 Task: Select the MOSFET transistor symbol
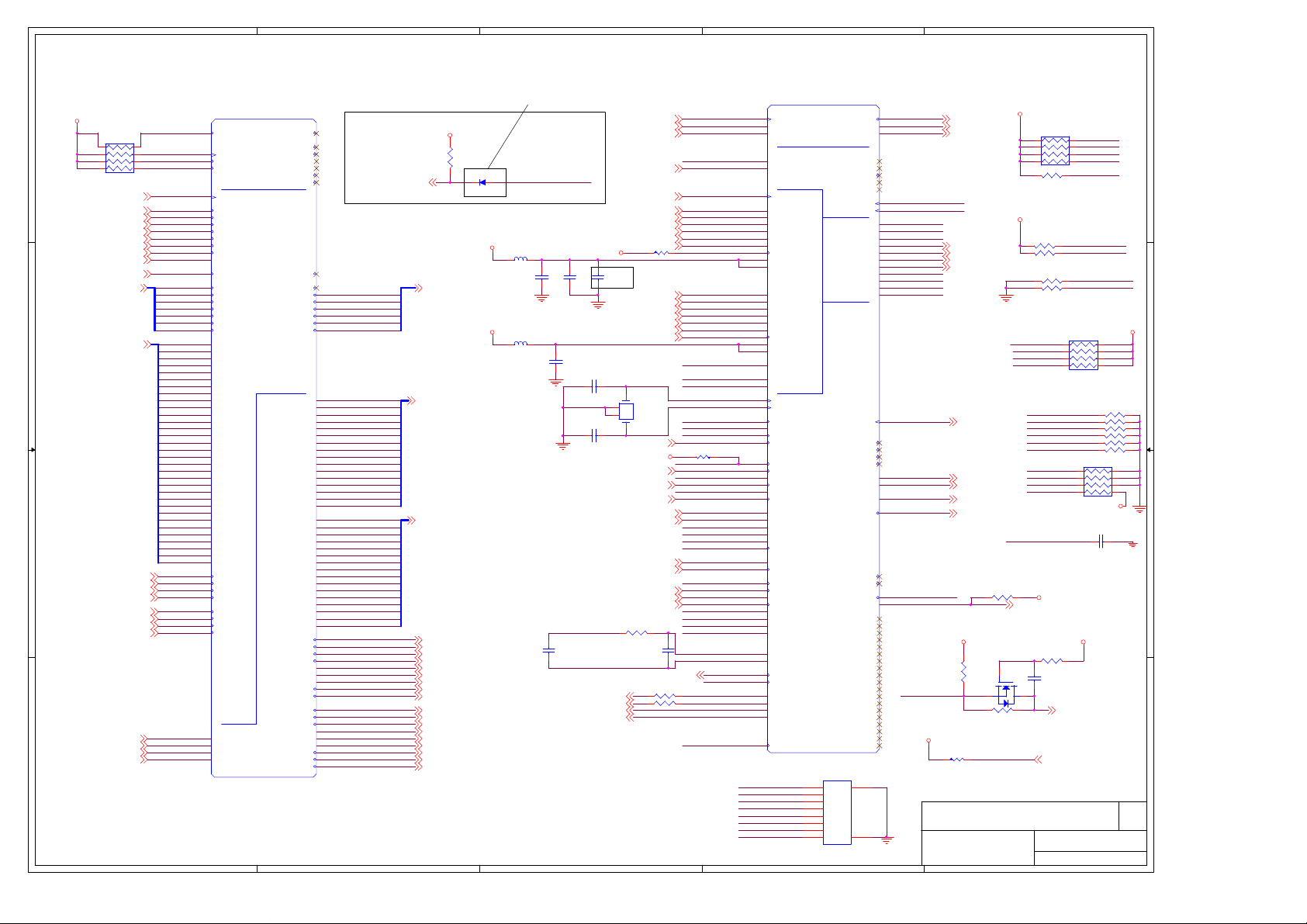(x=1006, y=695)
